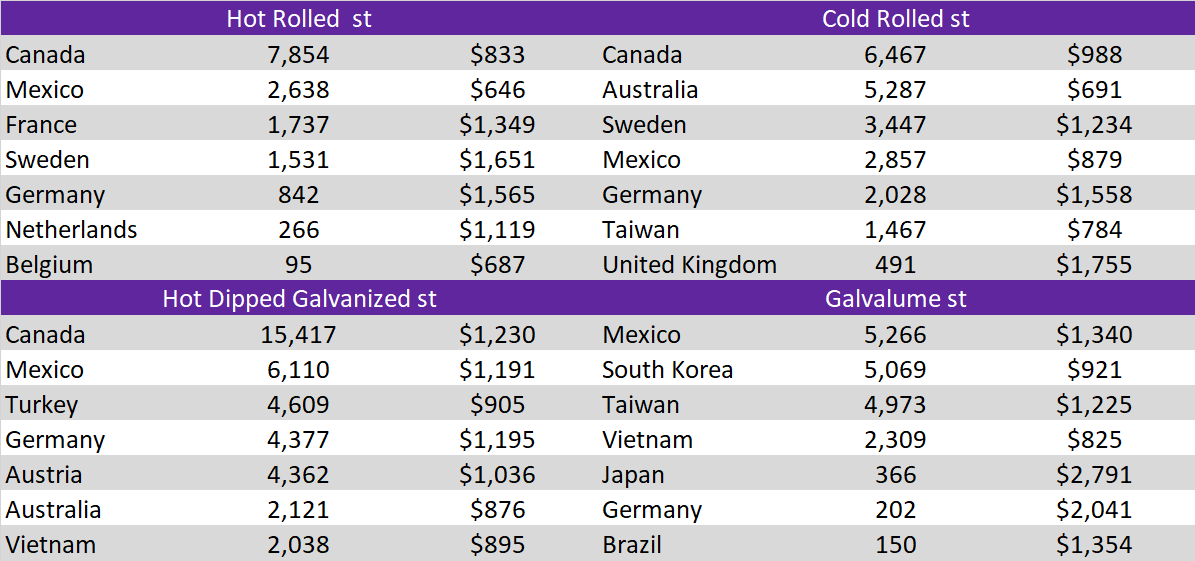Select the 7,854 tonnage cell
The width and height of the screenshot is (1195, 561).
299,55
